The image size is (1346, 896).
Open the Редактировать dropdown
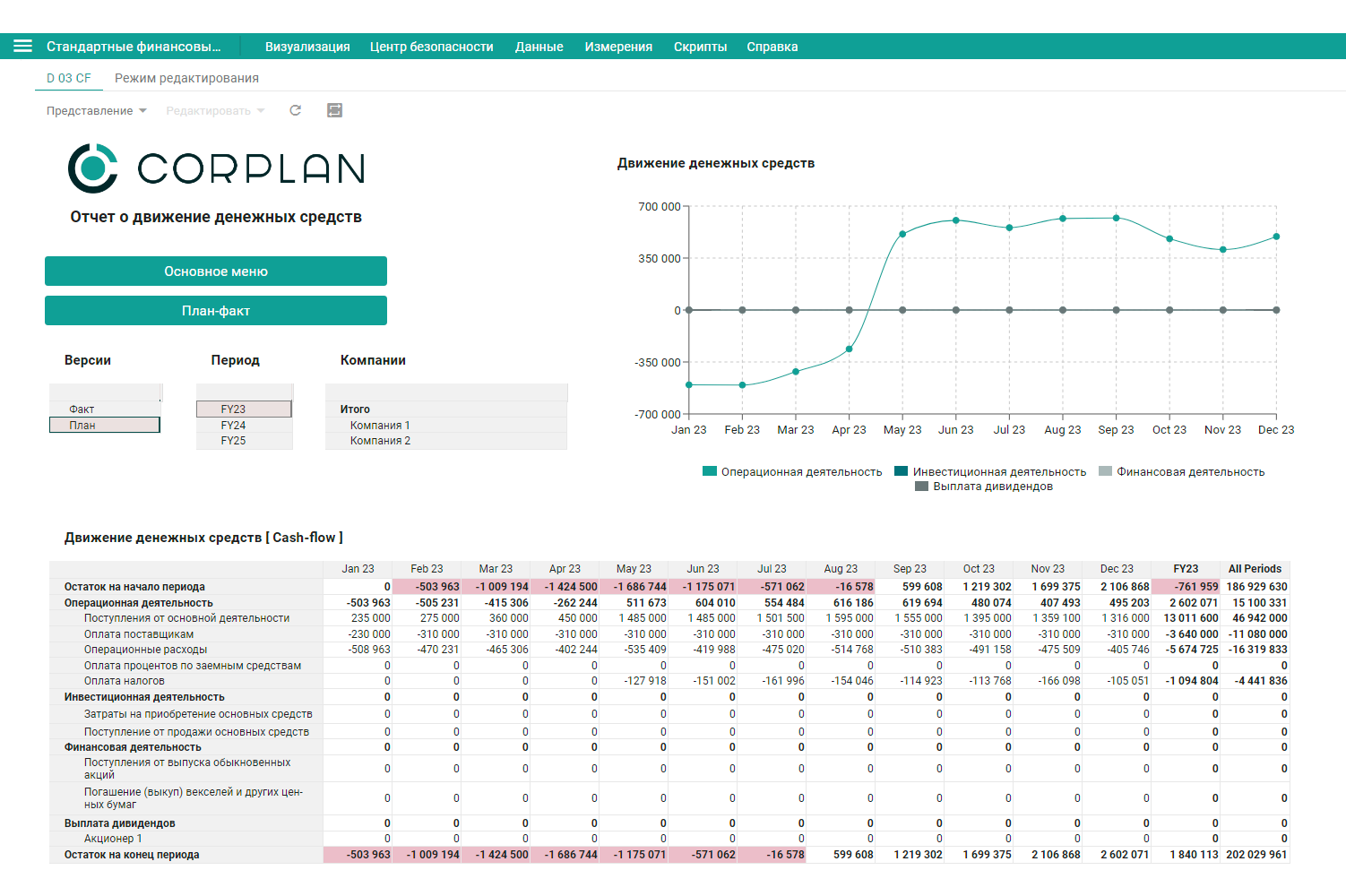click(x=215, y=111)
